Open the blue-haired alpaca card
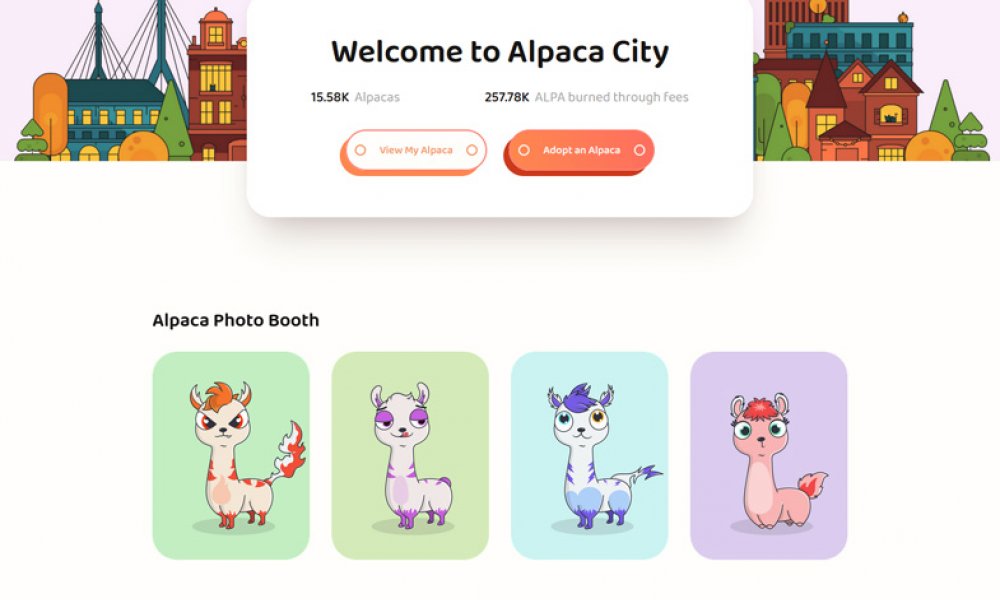 tap(589, 455)
